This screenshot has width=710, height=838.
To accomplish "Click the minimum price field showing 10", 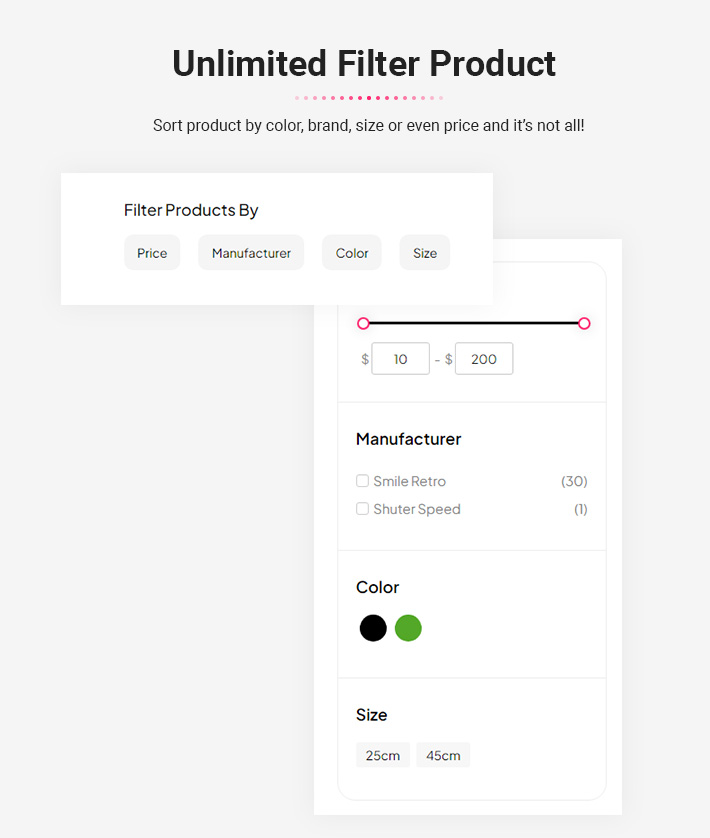I will pyautogui.click(x=400, y=359).
